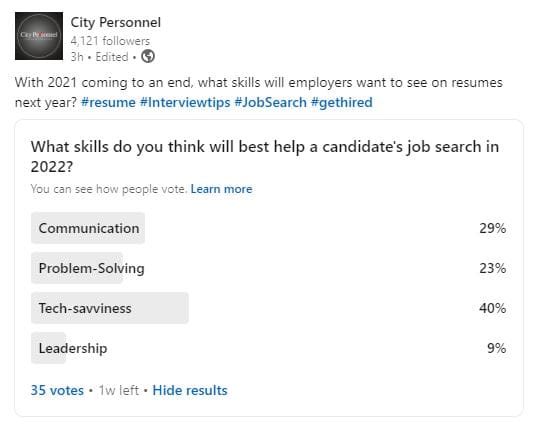Open the City Personnel logo avatar

click(x=39, y=36)
